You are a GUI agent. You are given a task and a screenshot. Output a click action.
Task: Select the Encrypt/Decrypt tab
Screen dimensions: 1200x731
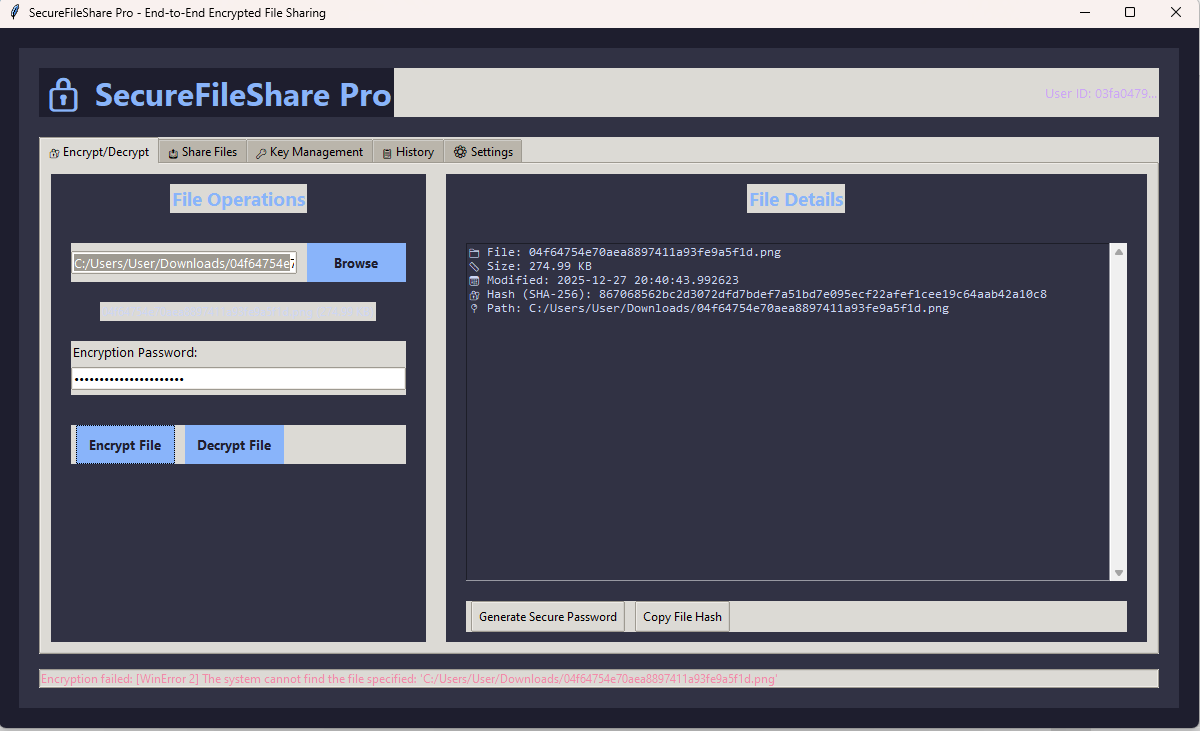tap(99, 152)
